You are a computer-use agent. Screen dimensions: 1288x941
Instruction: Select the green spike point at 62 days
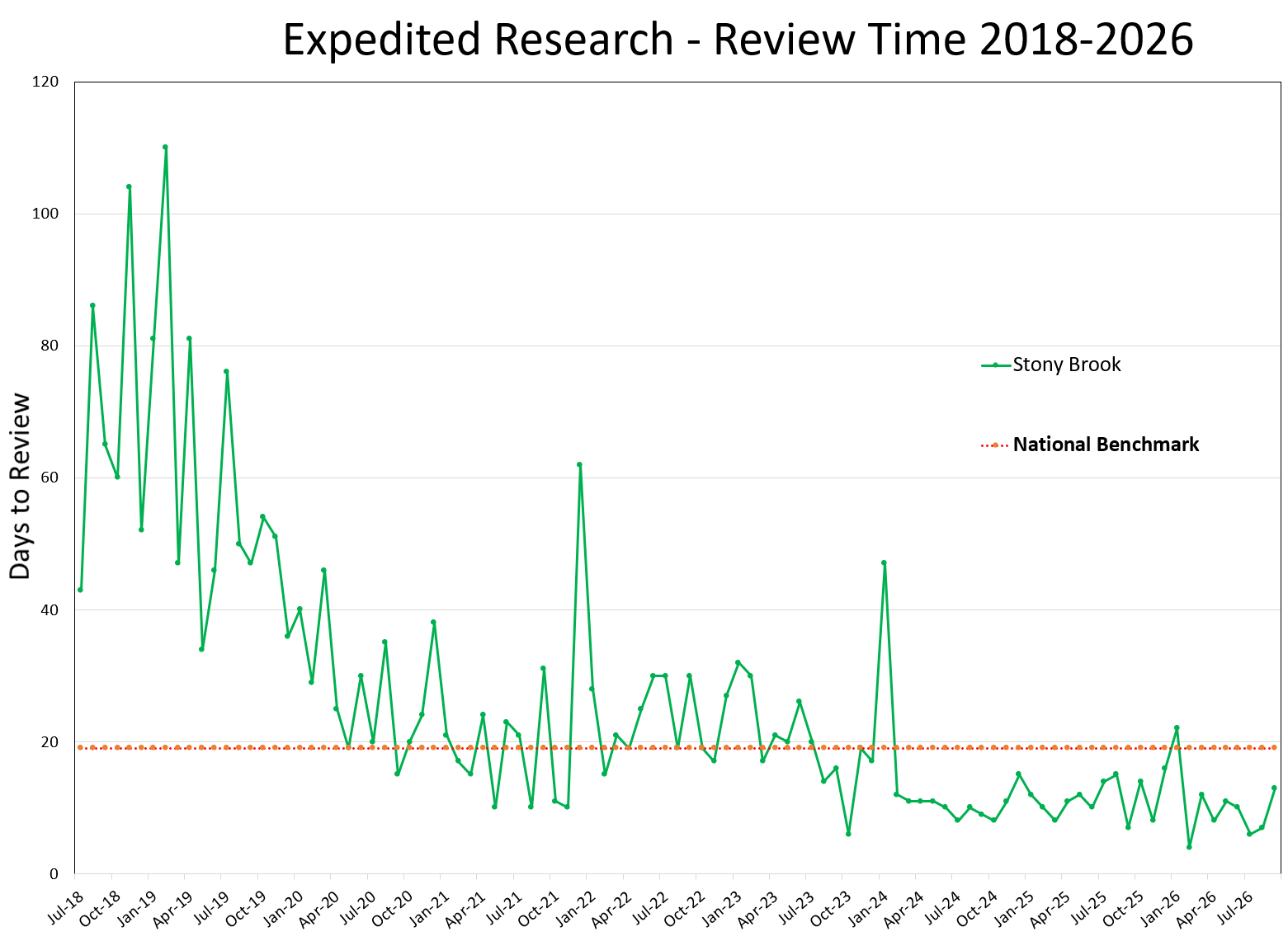[x=579, y=464]
